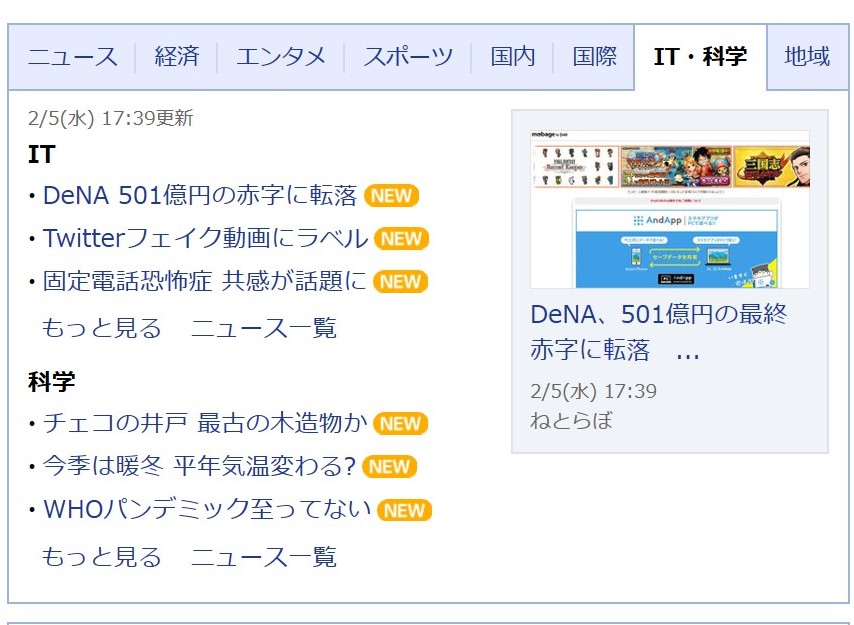Viewport: 854px width, 625px height.
Task: Click the IT section heading
Action: [42, 155]
